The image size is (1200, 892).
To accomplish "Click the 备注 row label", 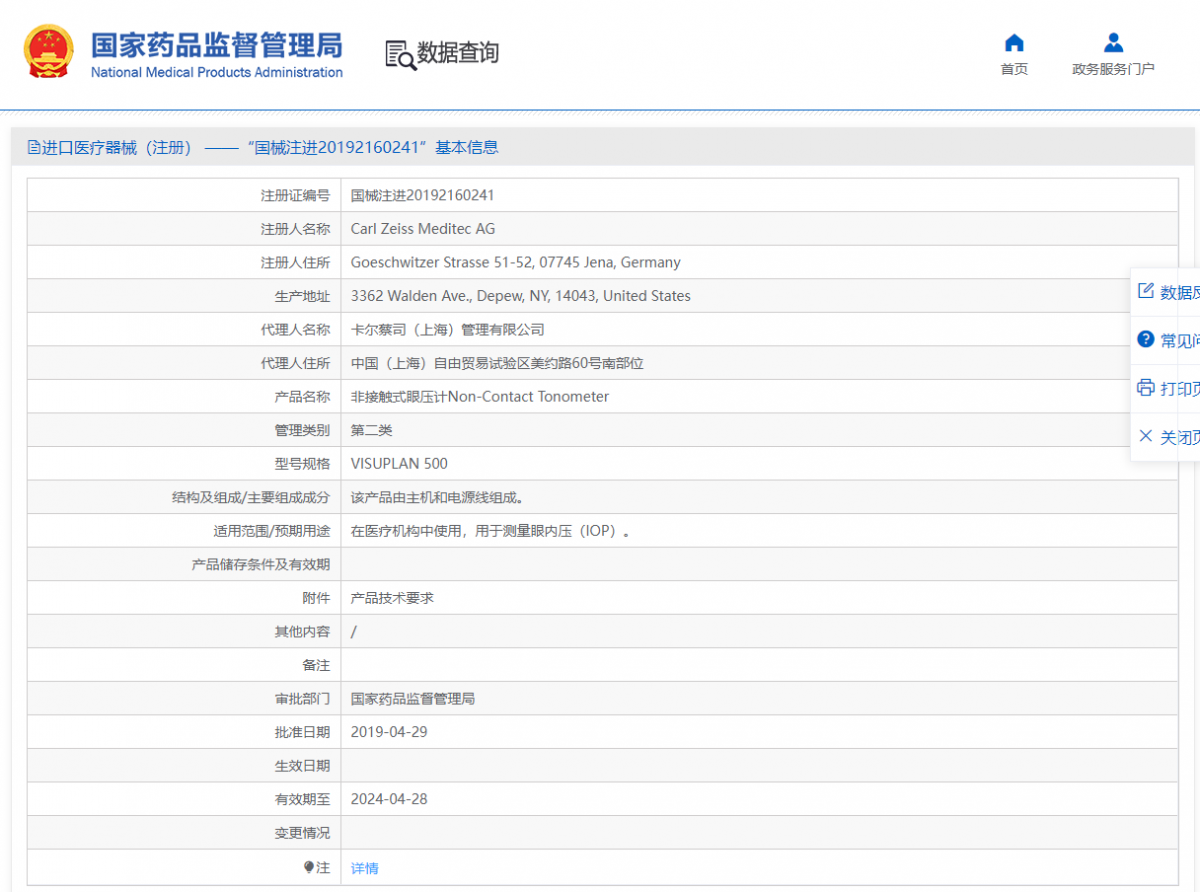I will (316, 665).
